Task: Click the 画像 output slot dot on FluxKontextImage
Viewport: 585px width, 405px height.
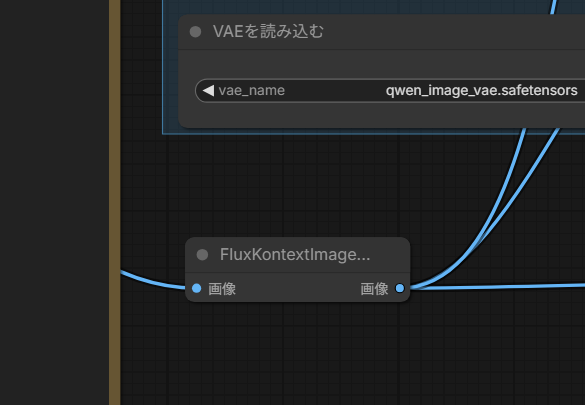Action: click(400, 288)
